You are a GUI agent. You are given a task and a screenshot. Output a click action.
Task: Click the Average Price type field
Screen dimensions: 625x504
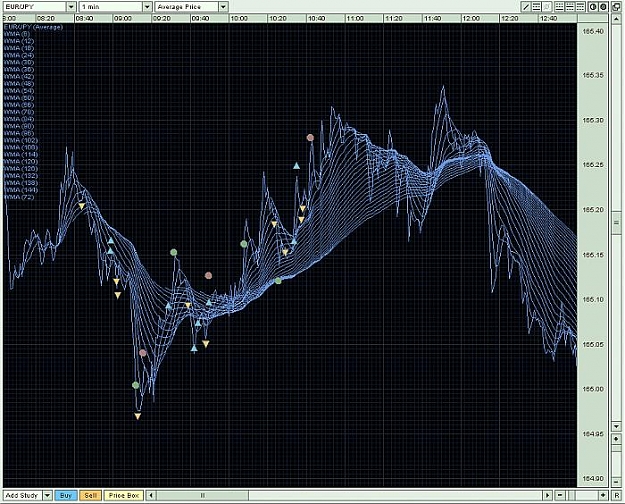coord(187,7)
